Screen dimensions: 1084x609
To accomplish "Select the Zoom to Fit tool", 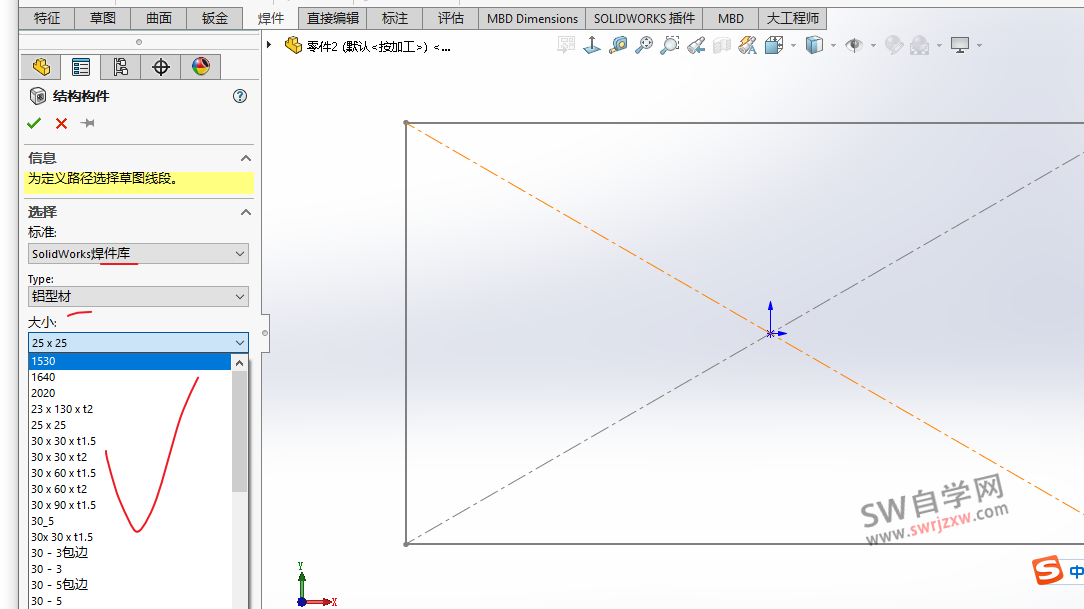I will (x=645, y=45).
